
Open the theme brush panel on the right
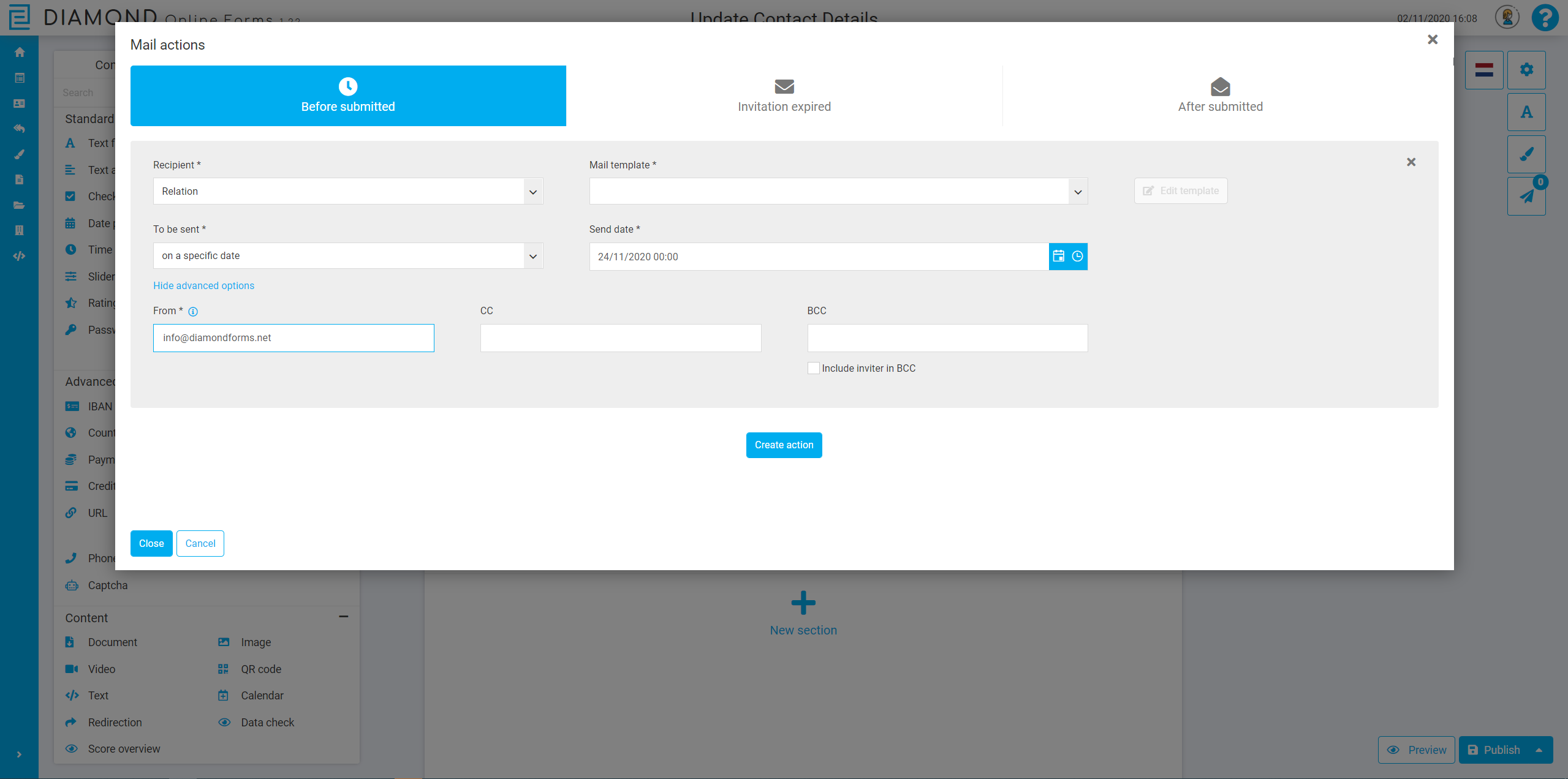pyautogui.click(x=1527, y=154)
